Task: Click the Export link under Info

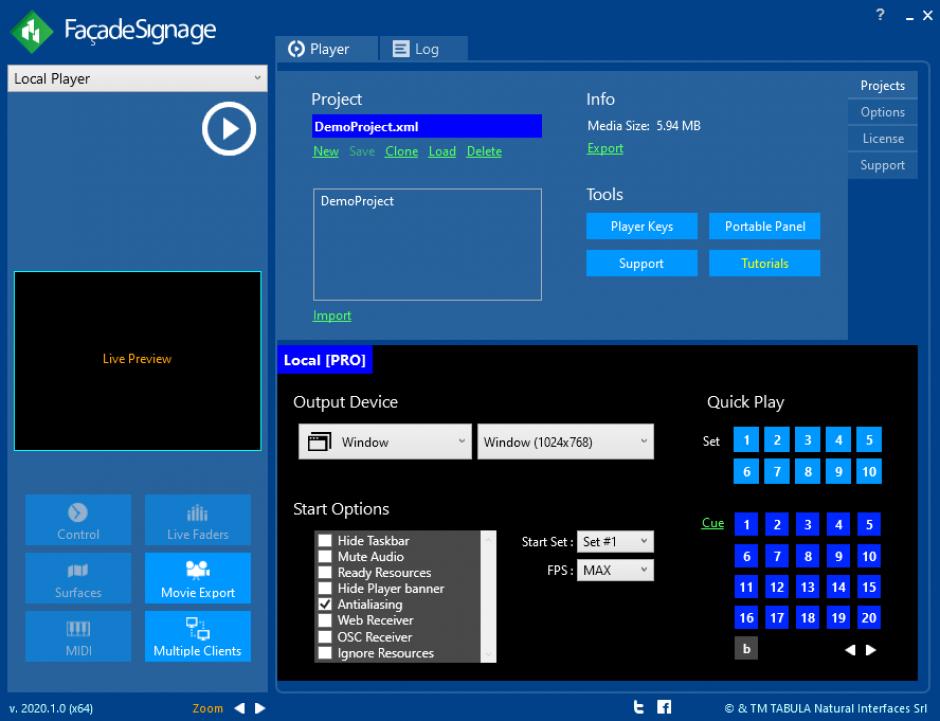Action: [605, 149]
